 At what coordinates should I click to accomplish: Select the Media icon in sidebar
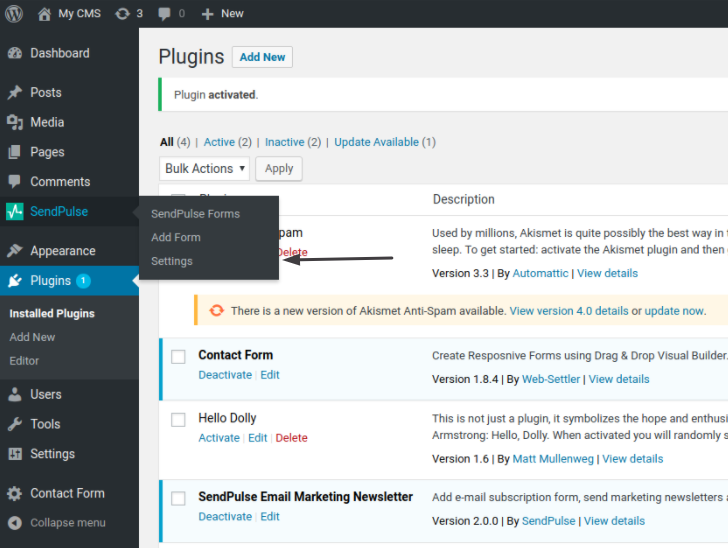click(14, 122)
